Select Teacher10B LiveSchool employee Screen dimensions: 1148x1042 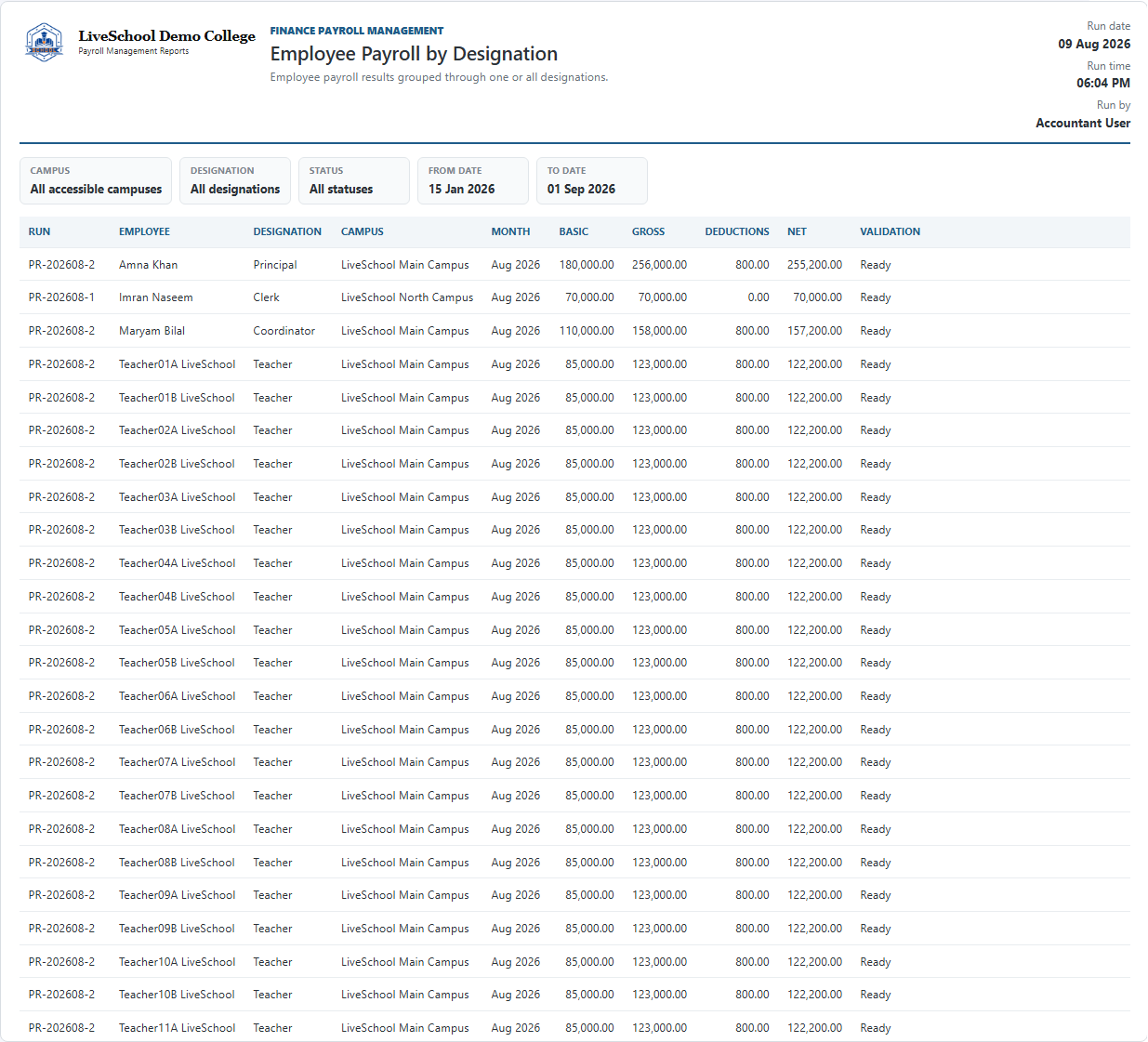point(177,995)
